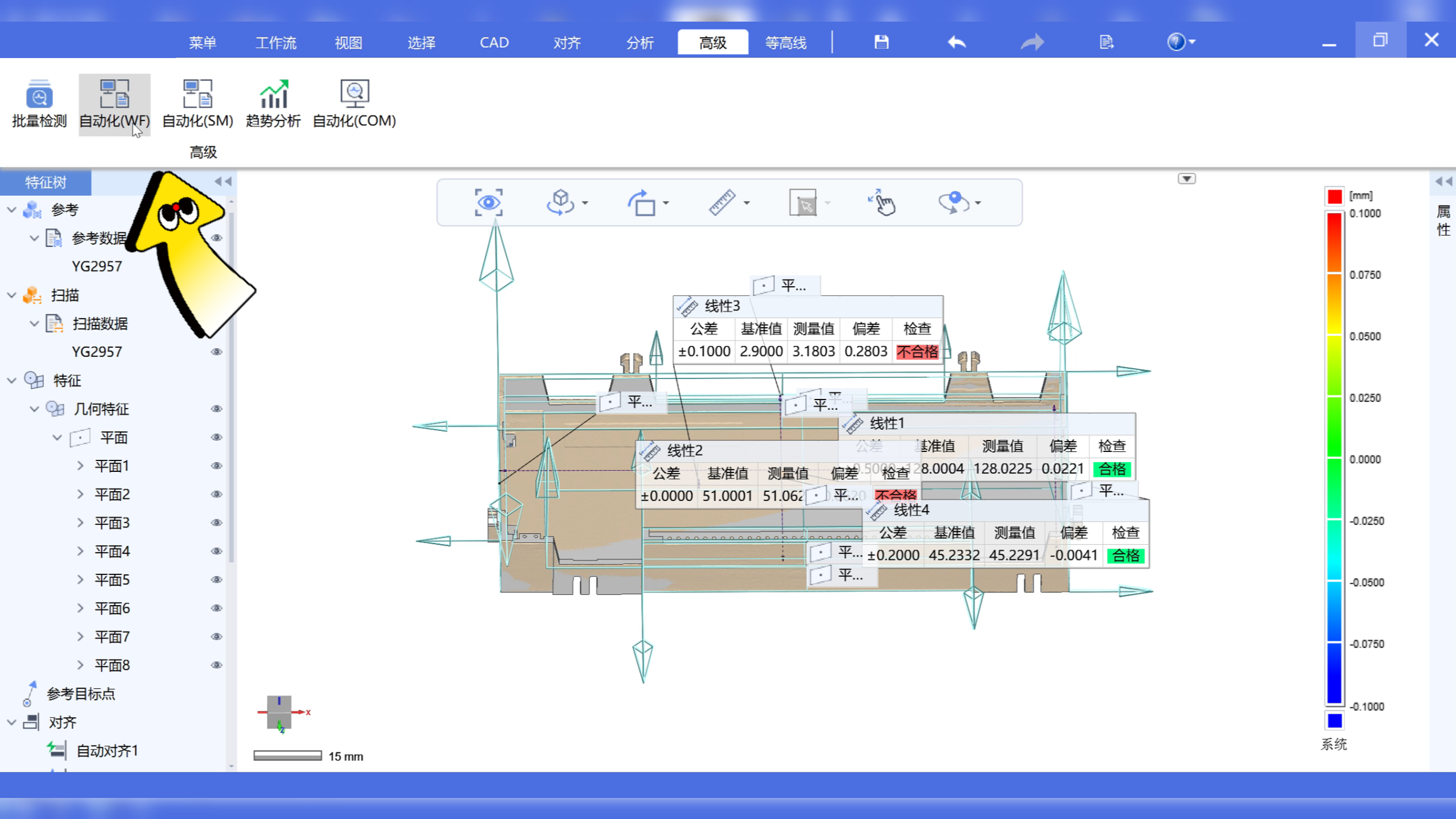
Task: Collapse the 扫描 tree node
Action: pos(11,295)
